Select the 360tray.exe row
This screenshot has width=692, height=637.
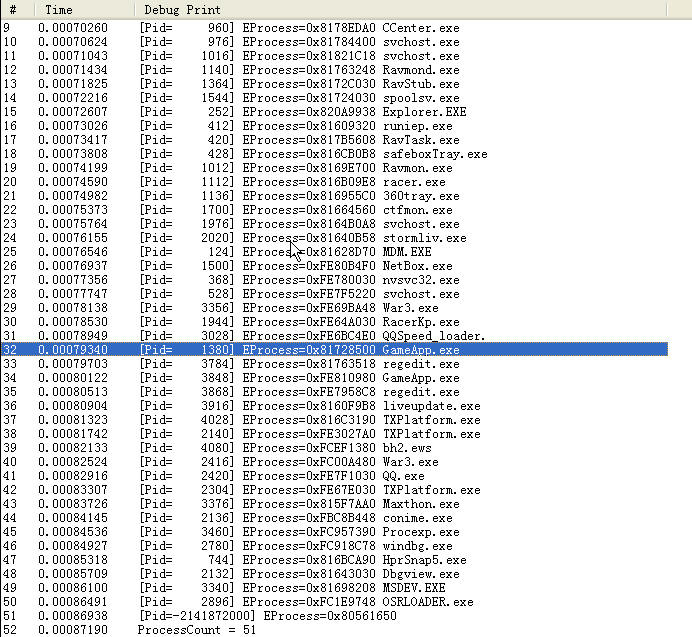click(x=335, y=196)
